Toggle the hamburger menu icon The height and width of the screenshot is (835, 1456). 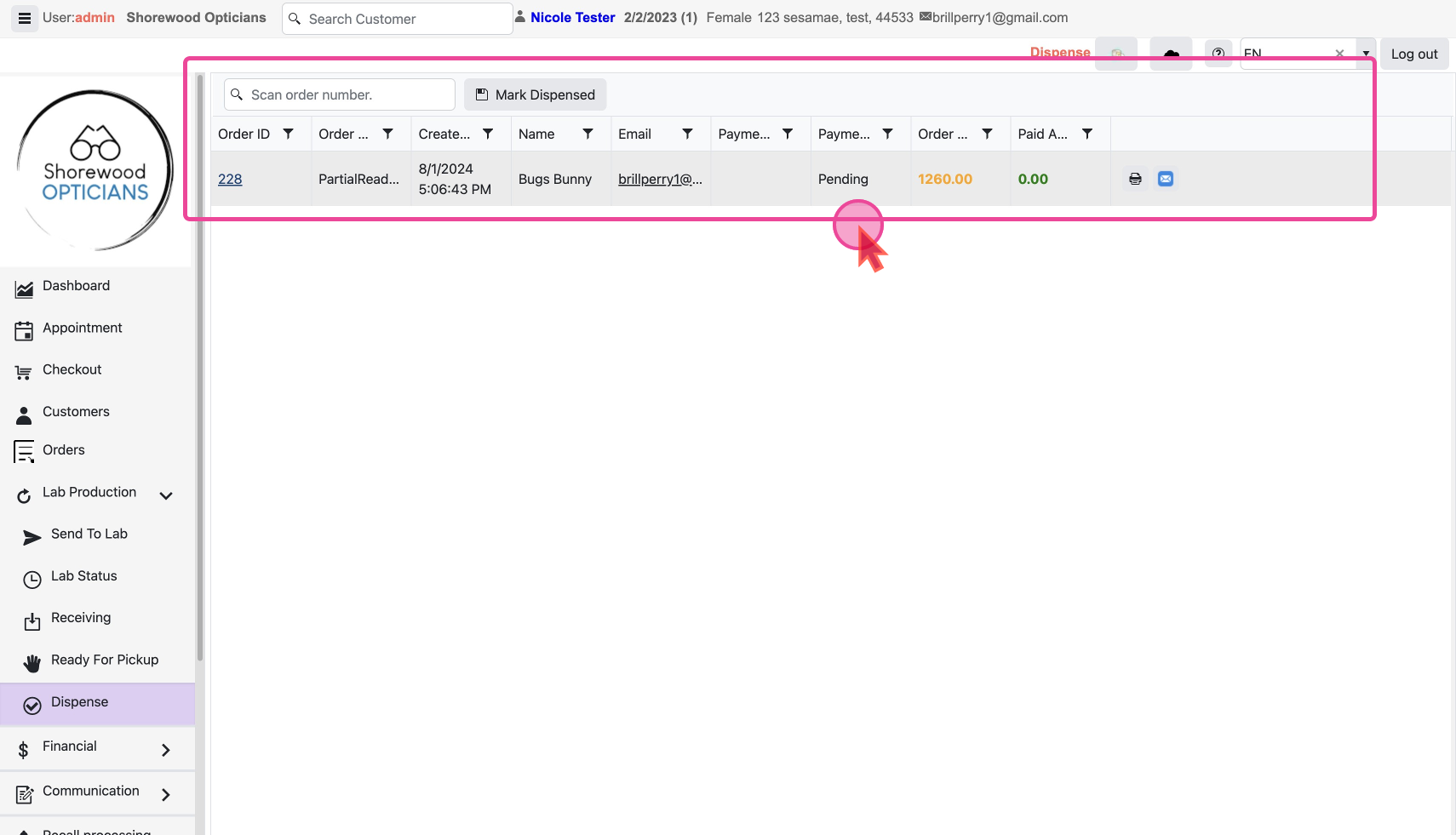tap(25, 18)
